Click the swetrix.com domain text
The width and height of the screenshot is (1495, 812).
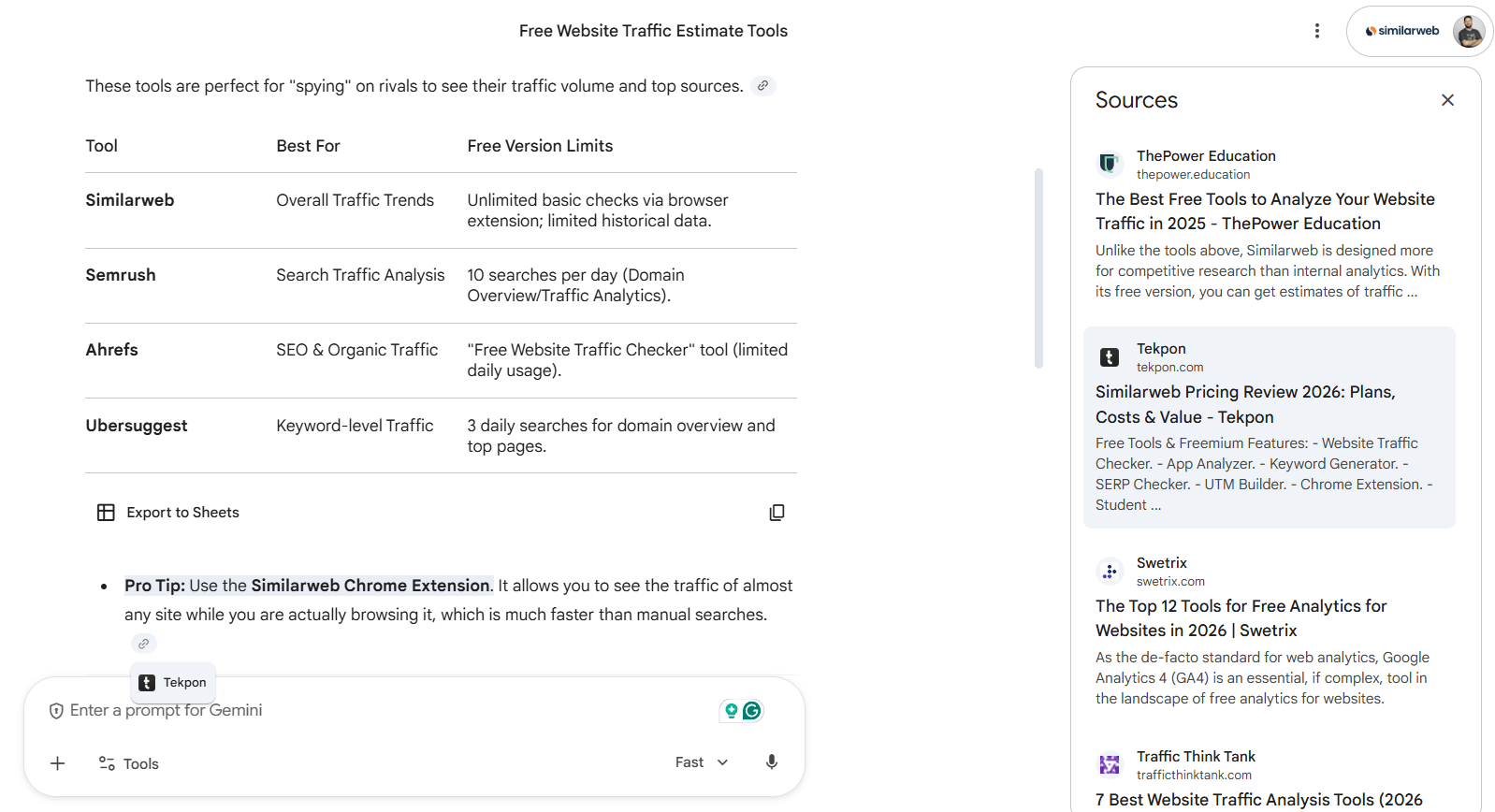[x=1170, y=582]
